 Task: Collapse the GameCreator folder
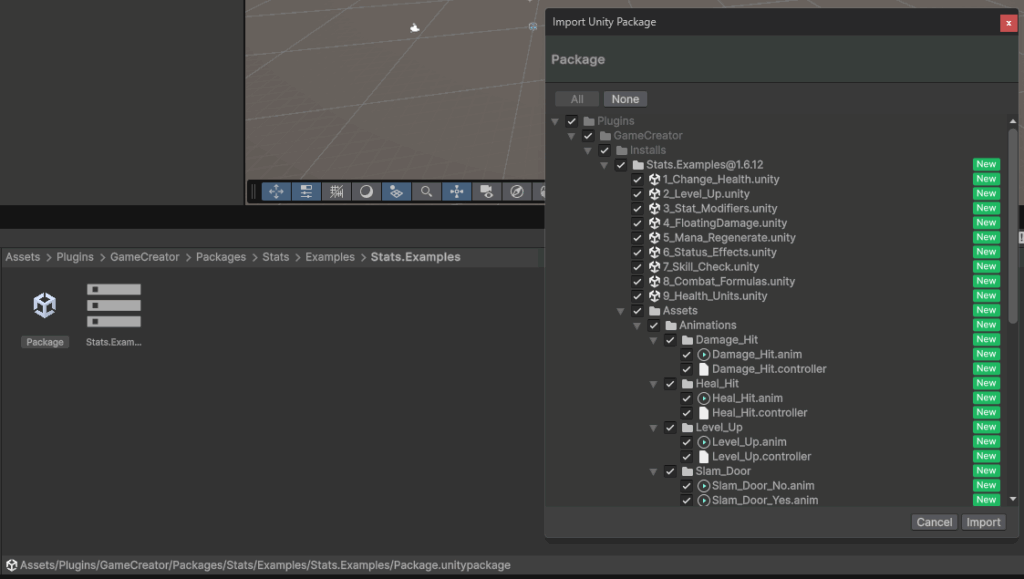571,136
